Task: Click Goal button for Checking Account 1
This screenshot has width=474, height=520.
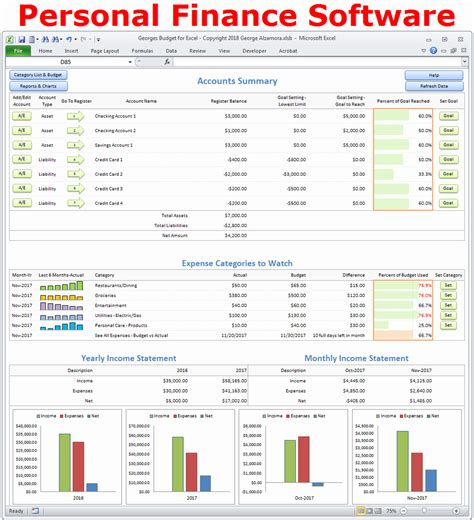Action: [449, 116]
